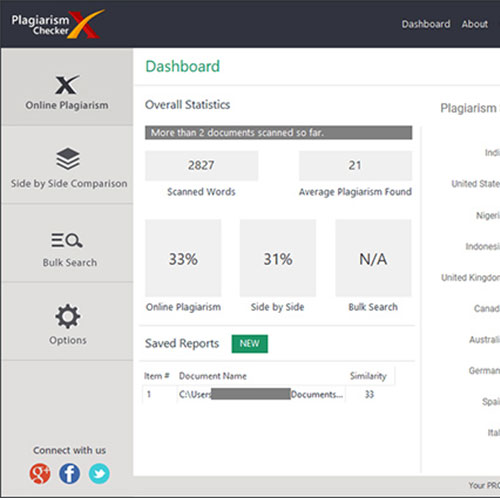Image resolution: width=500 pixels, height=500 pixels.
Task: Click Online Plagiarism label under 33%
Action: (183, 307)
